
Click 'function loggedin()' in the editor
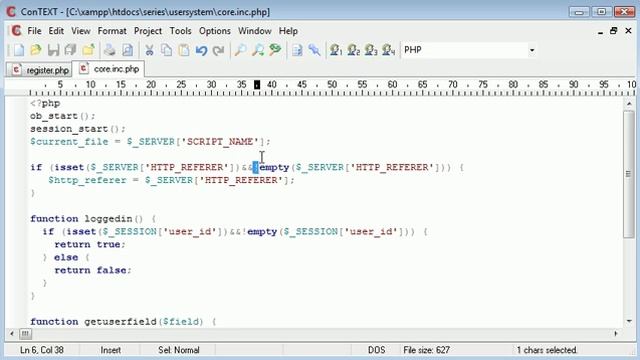point(87,219)
